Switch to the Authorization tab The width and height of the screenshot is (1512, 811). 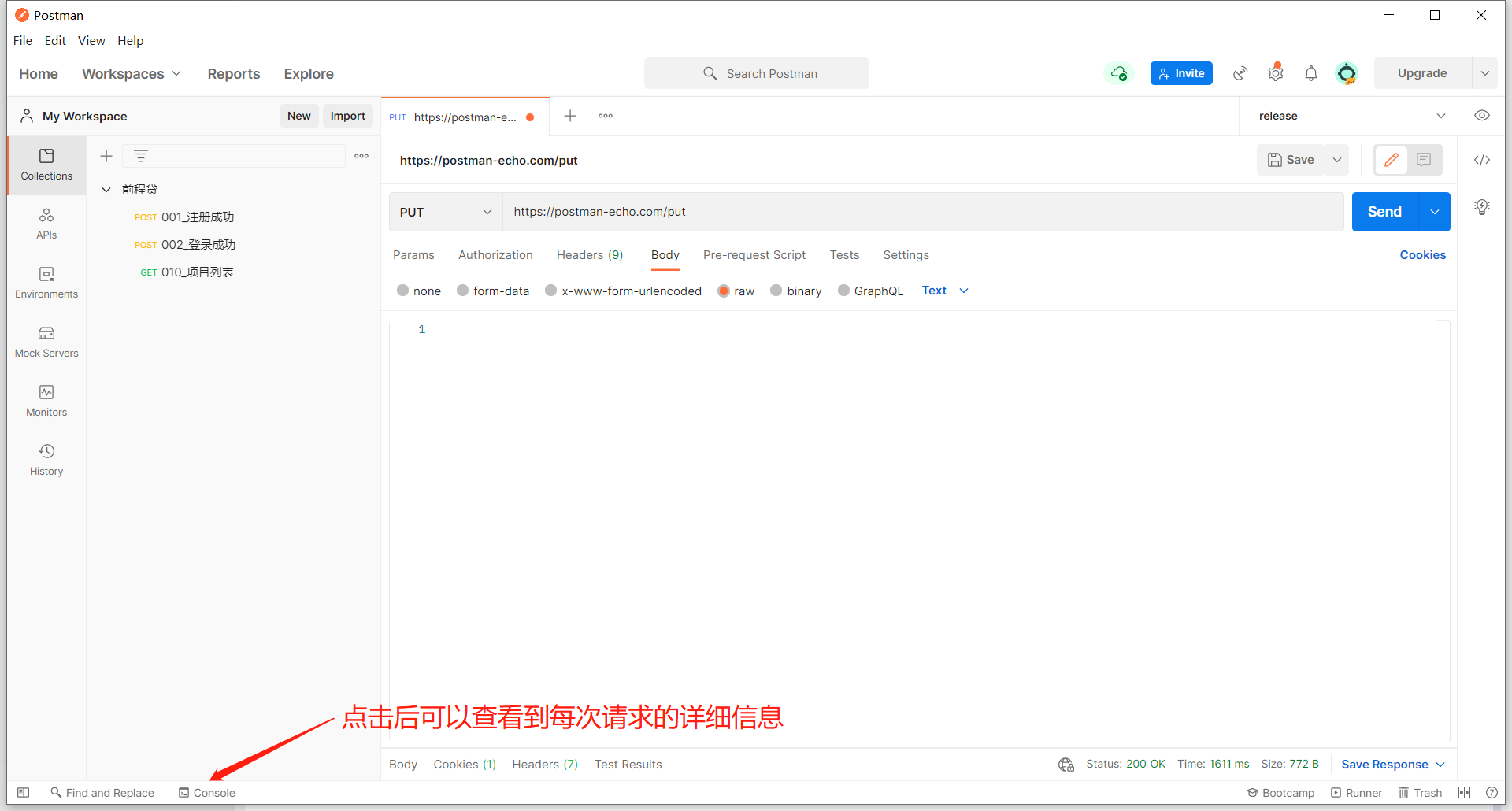[x=495, y=255]
